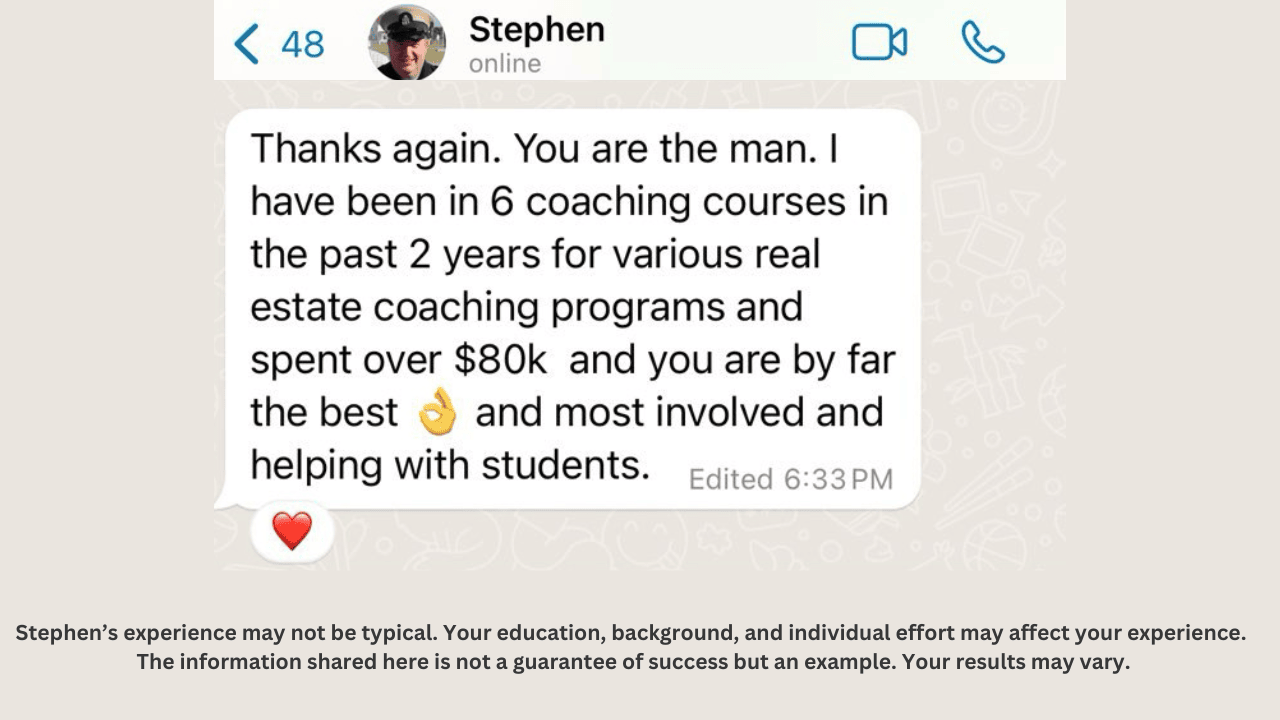The image size is (1280, 720).
Task: Tap the back chevron arrow
Action: click(x=245, y=44)
